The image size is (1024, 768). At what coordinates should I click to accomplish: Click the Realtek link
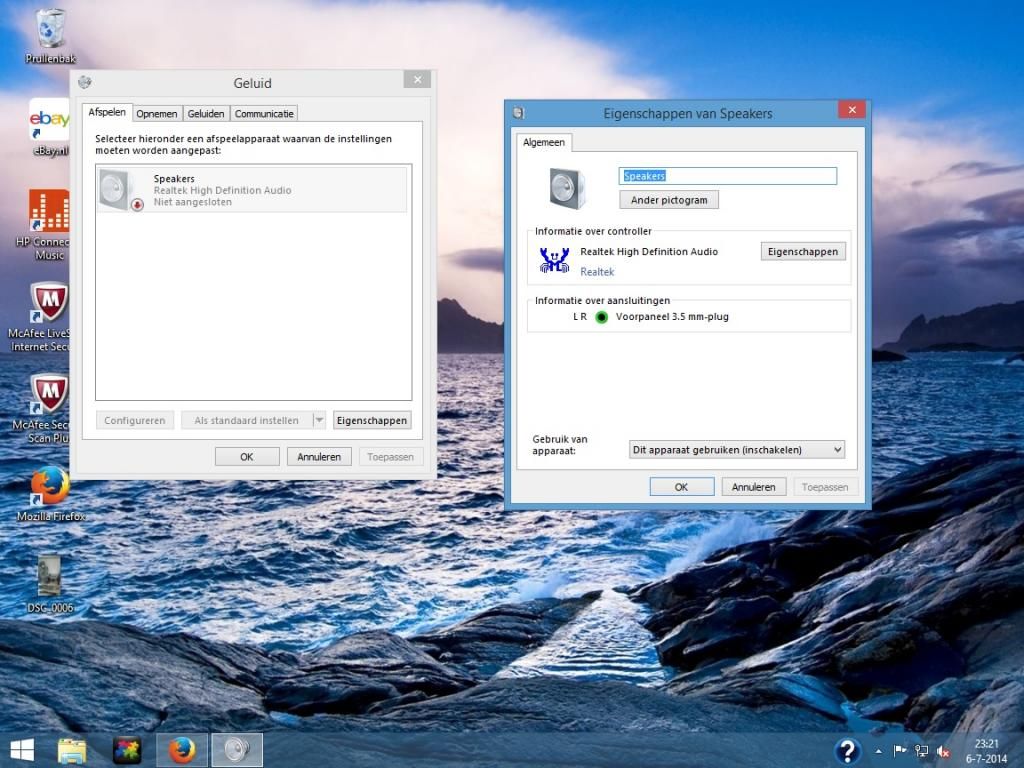tap(597, 272)
